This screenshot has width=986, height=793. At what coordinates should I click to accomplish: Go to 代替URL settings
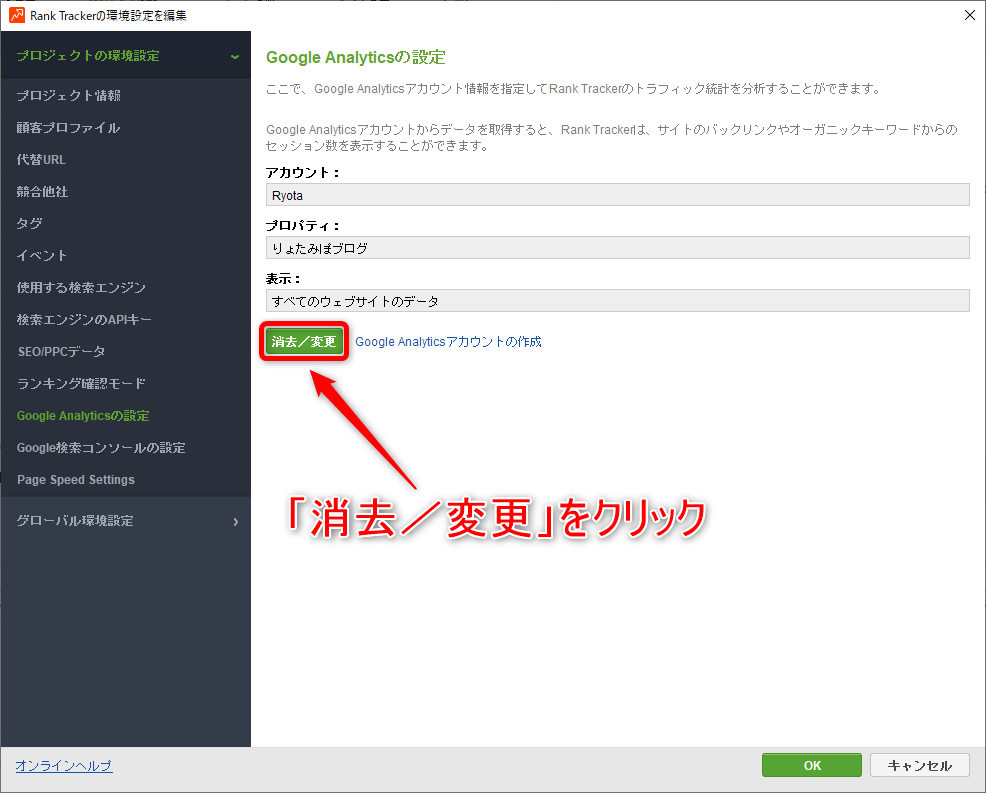tap(42, 160)
